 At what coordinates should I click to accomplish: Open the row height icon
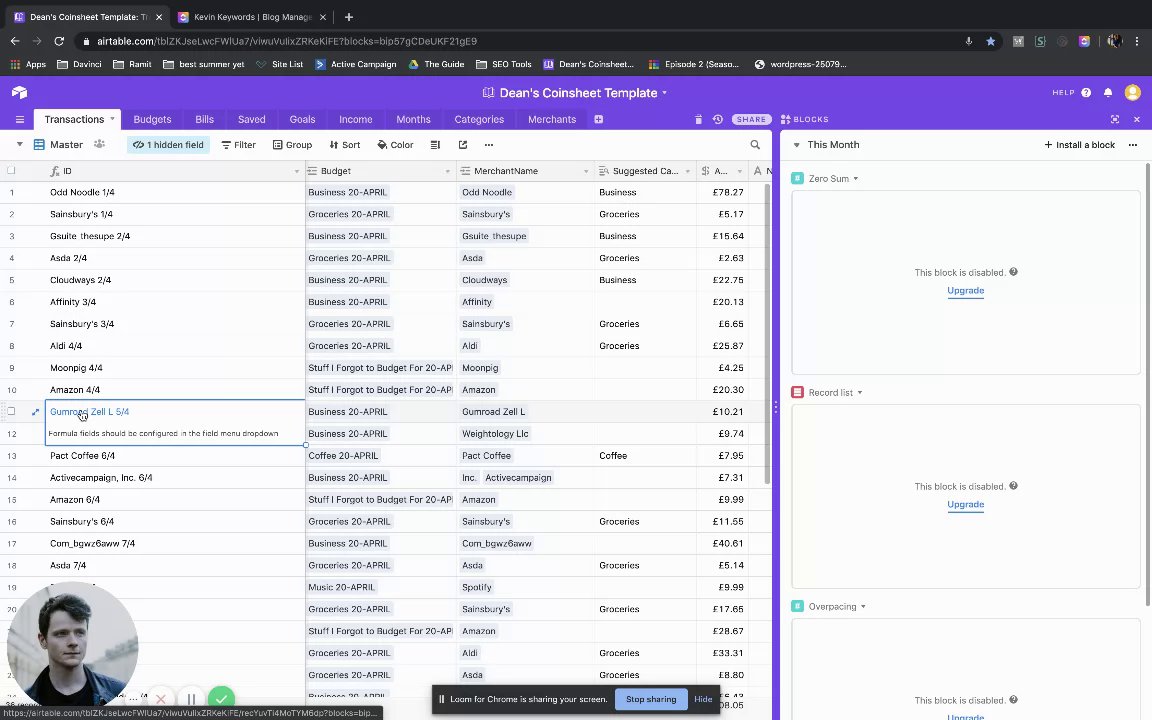(435, 145)
